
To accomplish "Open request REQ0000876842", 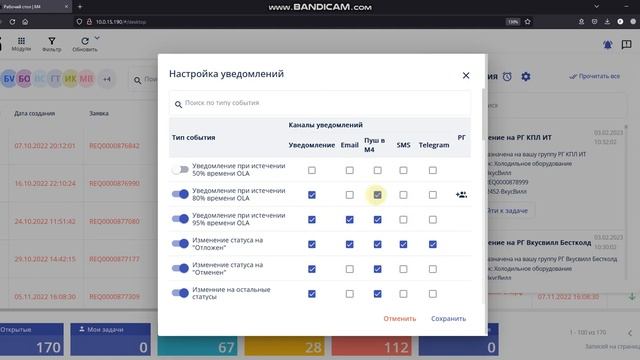I will point(114,146).
